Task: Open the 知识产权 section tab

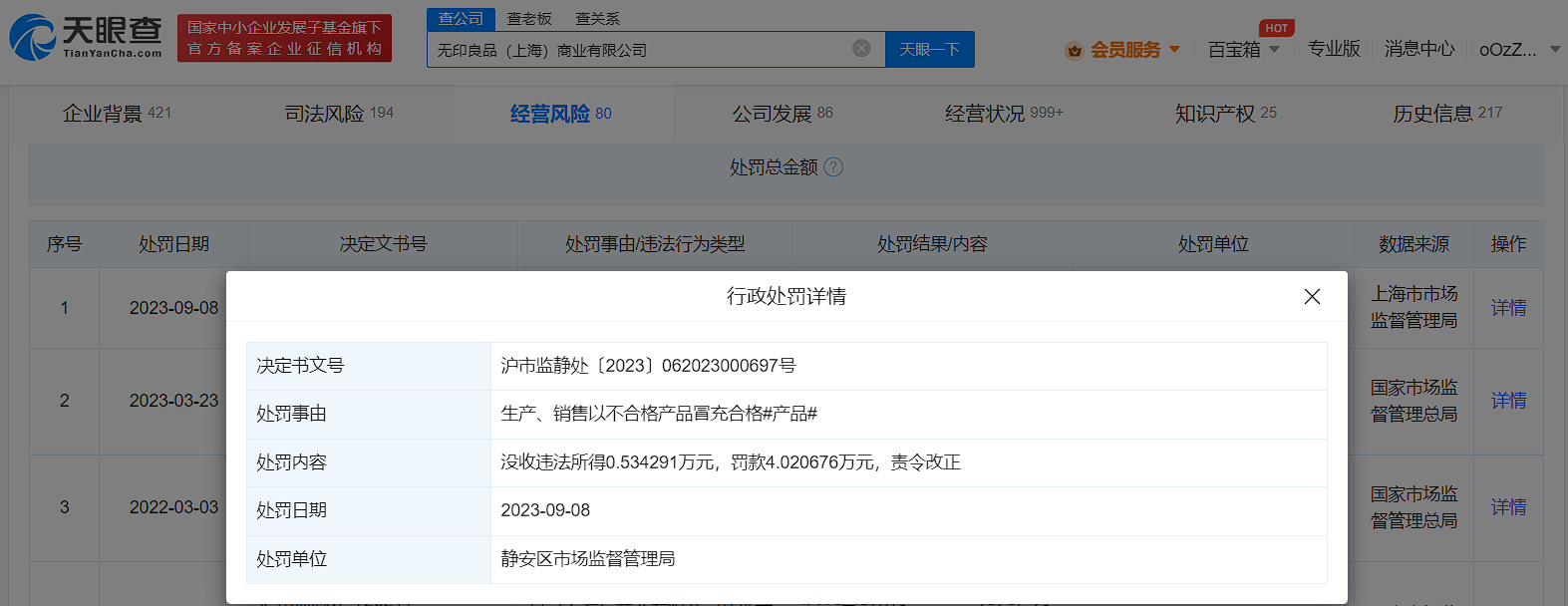Action: 1225,114
